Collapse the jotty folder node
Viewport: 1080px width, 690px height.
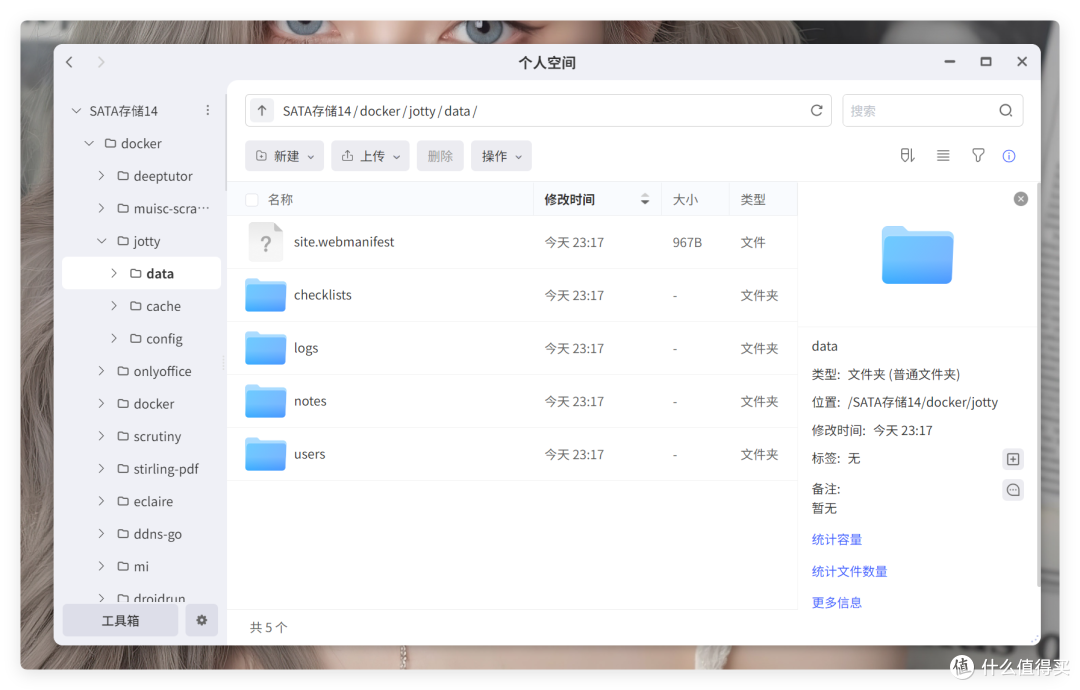tap(101, 241)
